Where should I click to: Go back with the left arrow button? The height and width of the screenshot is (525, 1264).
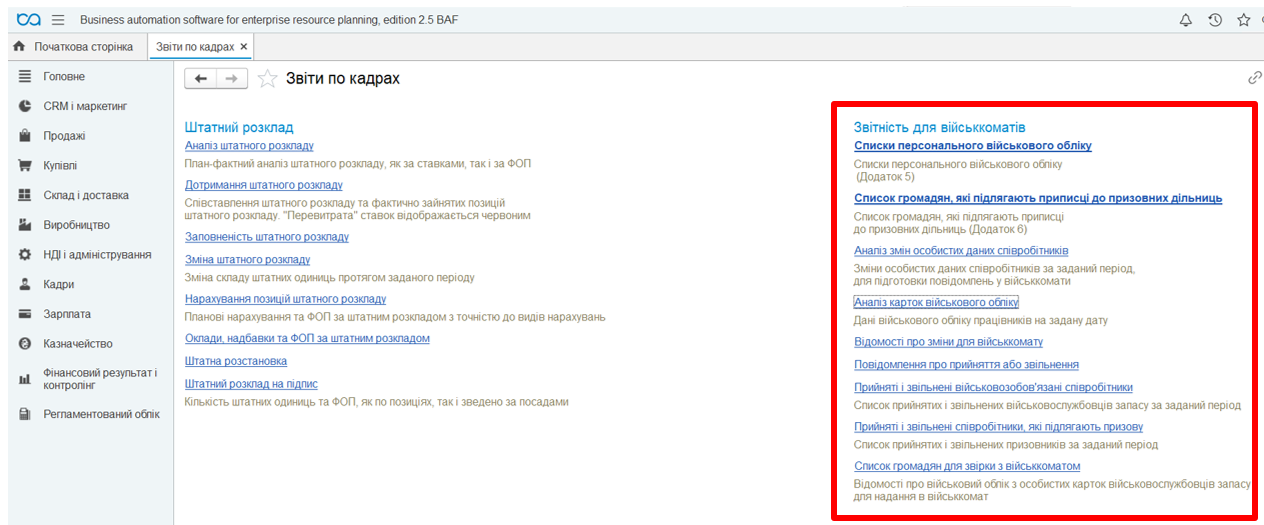tap(201, 78)
